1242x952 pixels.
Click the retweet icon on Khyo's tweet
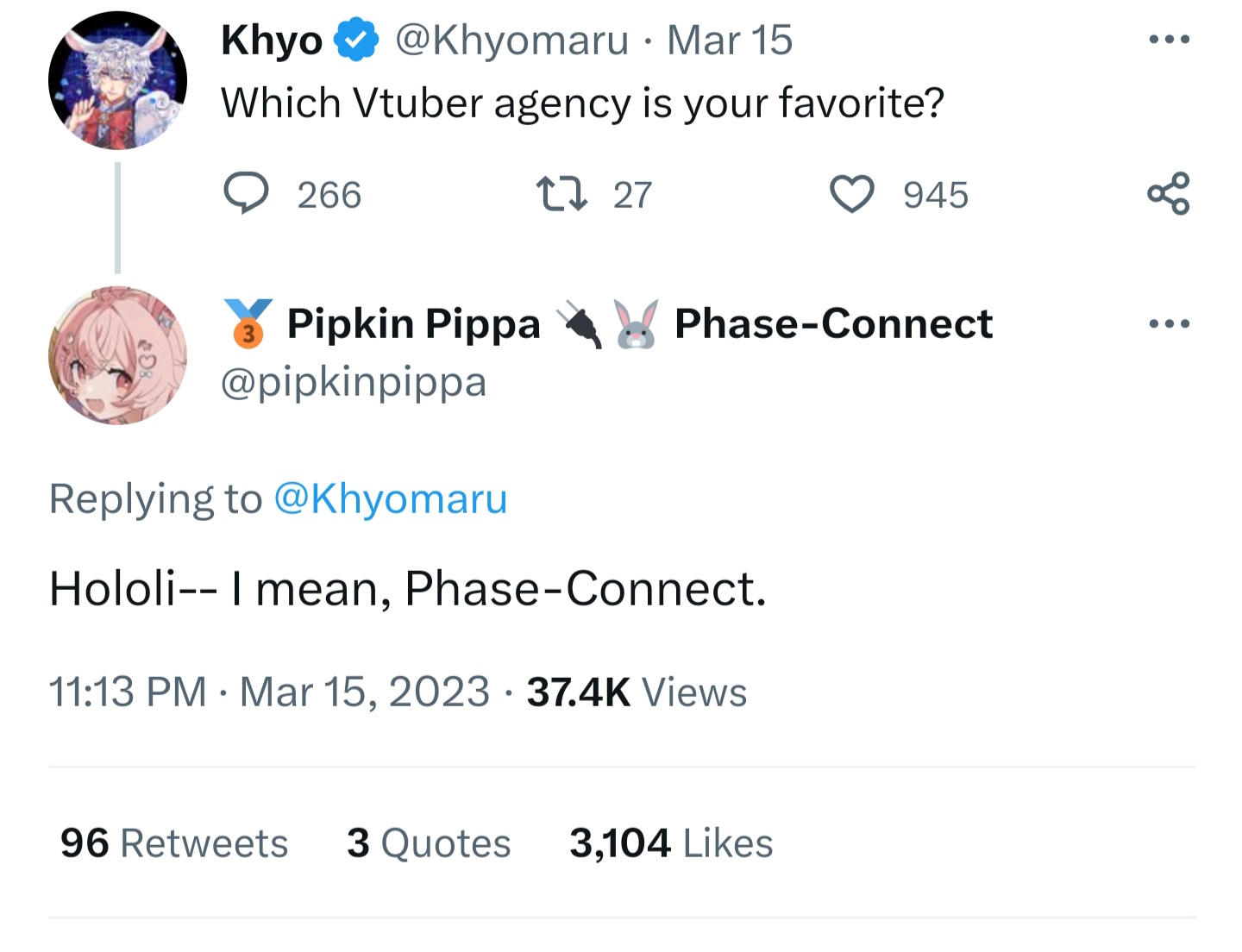coord(561,194)
